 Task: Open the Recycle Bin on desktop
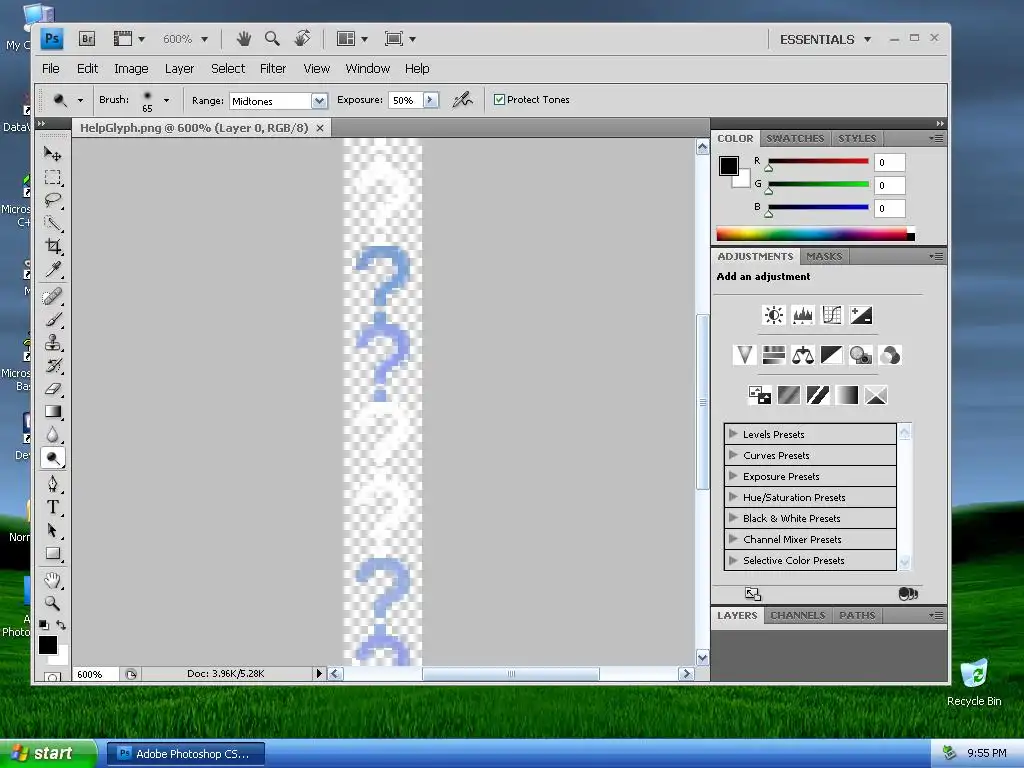pos(974,682)
